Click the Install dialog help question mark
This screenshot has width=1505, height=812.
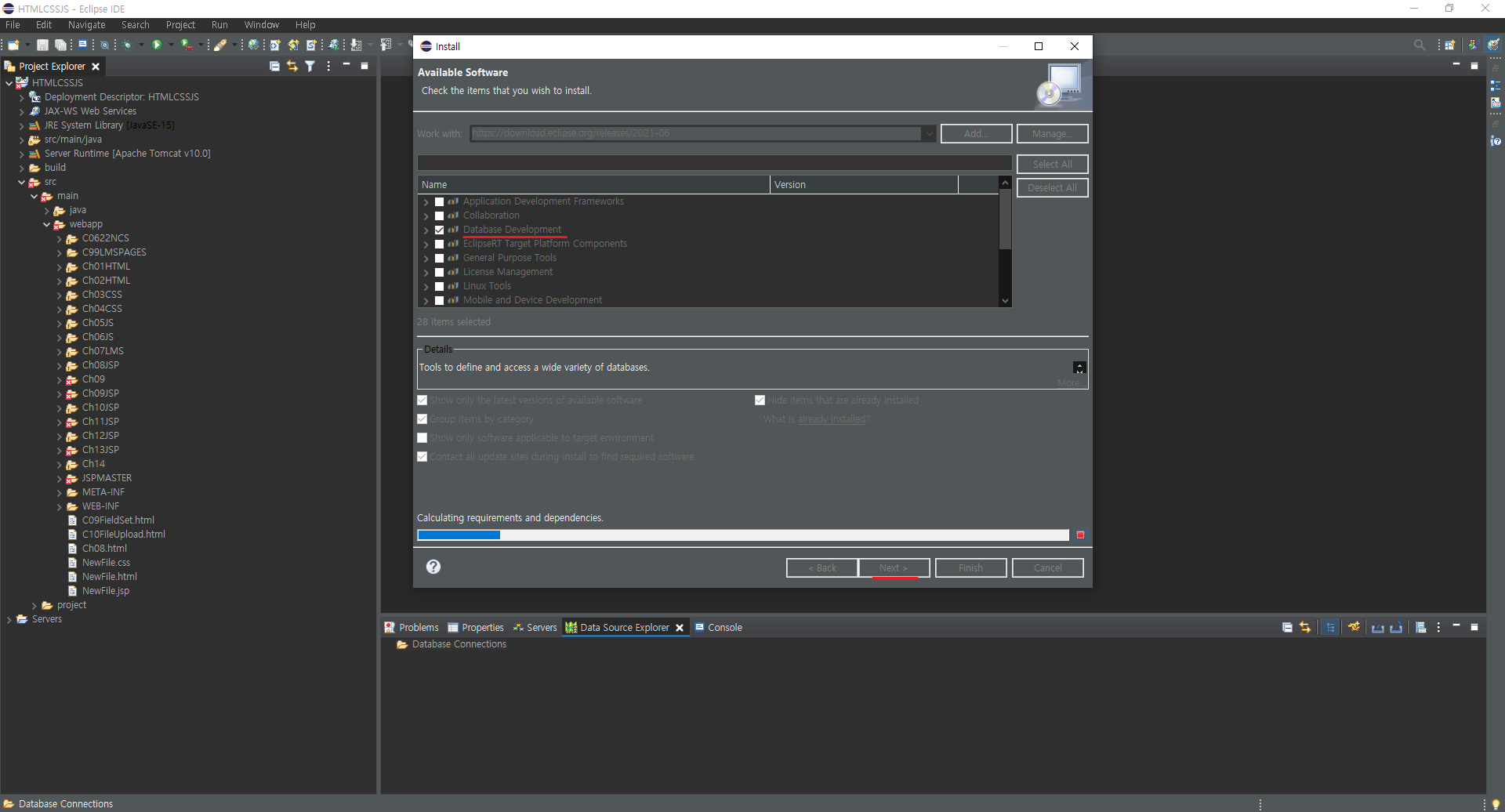tap(433, 567)
